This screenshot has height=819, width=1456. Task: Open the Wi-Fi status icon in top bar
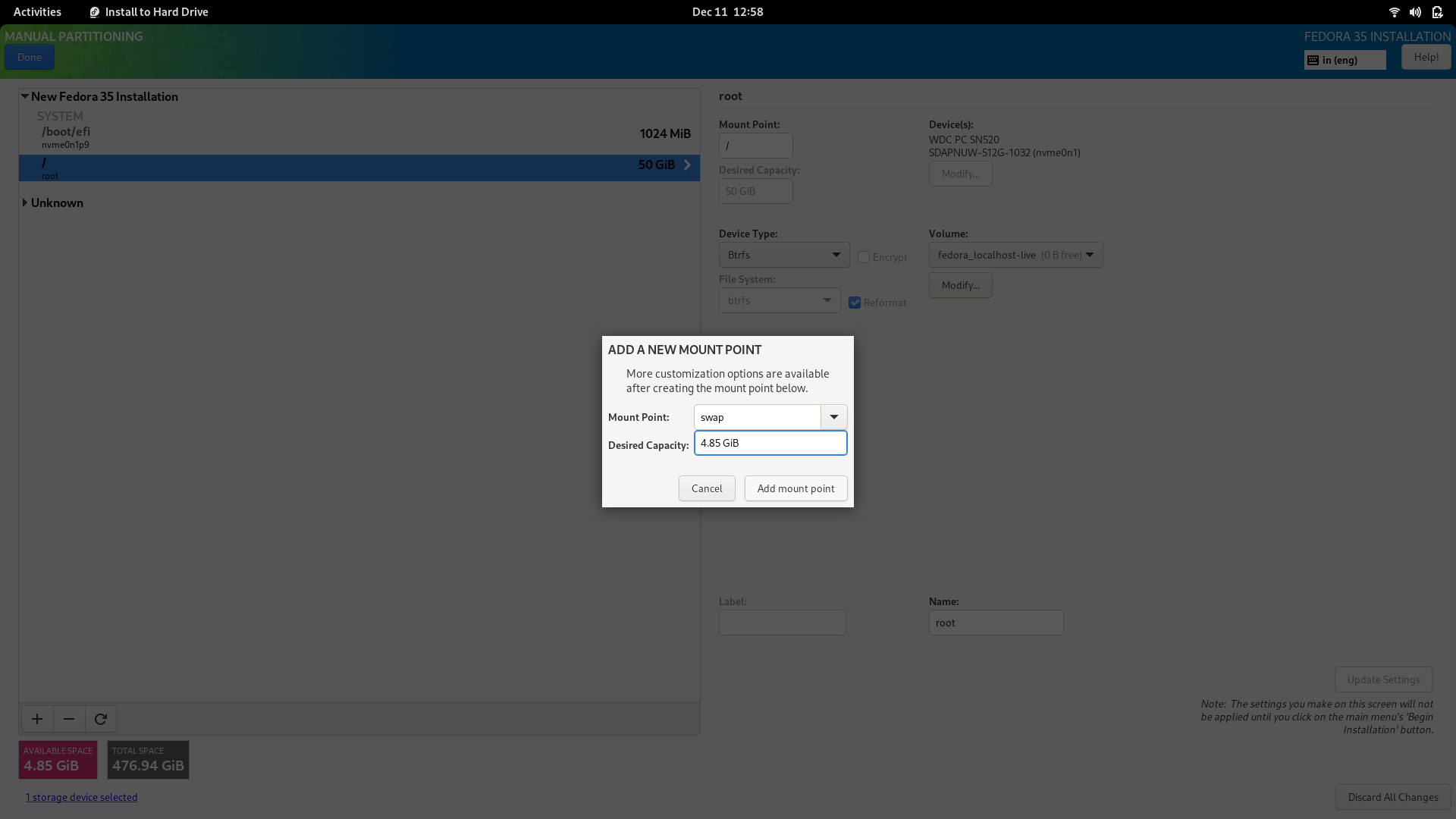[1394, 12]
